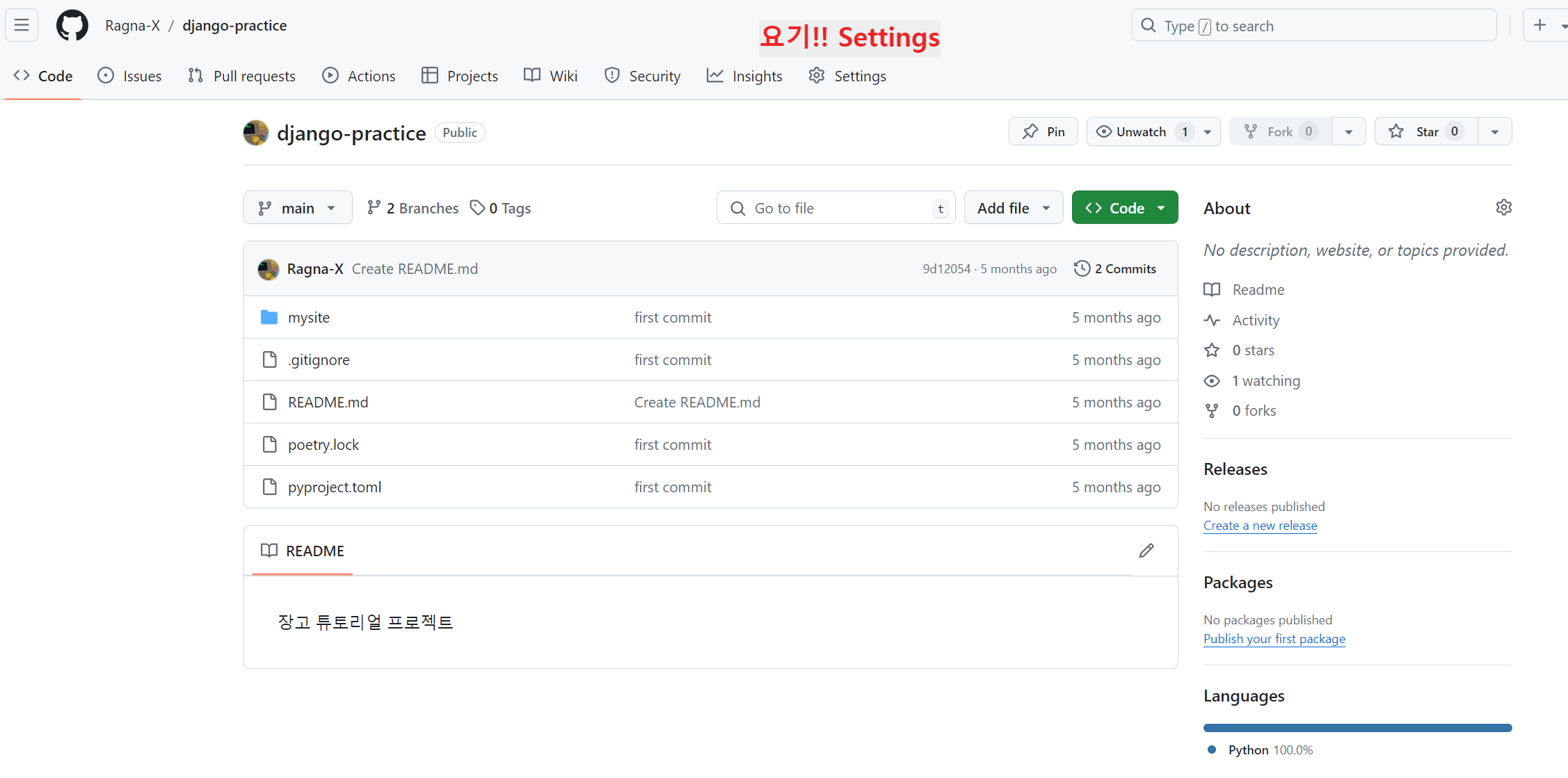1568x778 pixels.
Task: Expand the green Code dropdown
Action: (1124, 208)
